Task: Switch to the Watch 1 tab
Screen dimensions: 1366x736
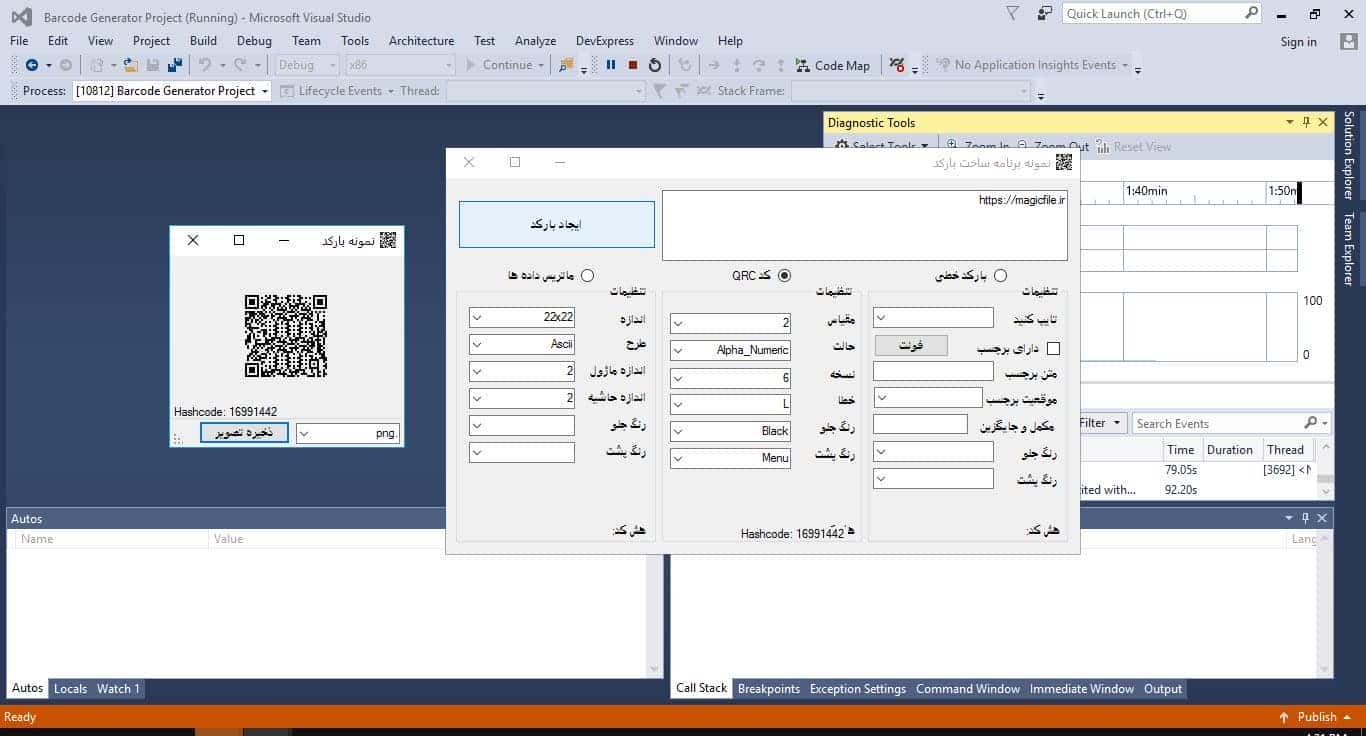Action: pyautogui.click(x=118, y=688)
